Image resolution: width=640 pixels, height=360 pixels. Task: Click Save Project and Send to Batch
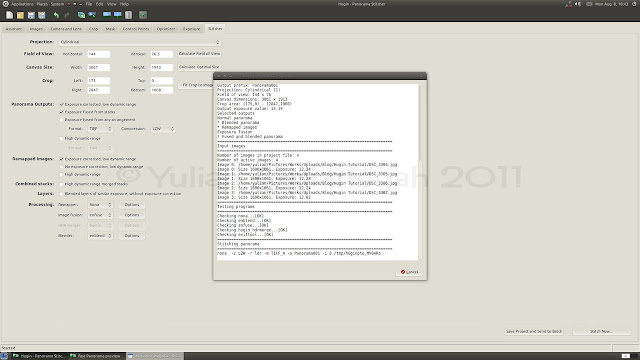(534, 331)
